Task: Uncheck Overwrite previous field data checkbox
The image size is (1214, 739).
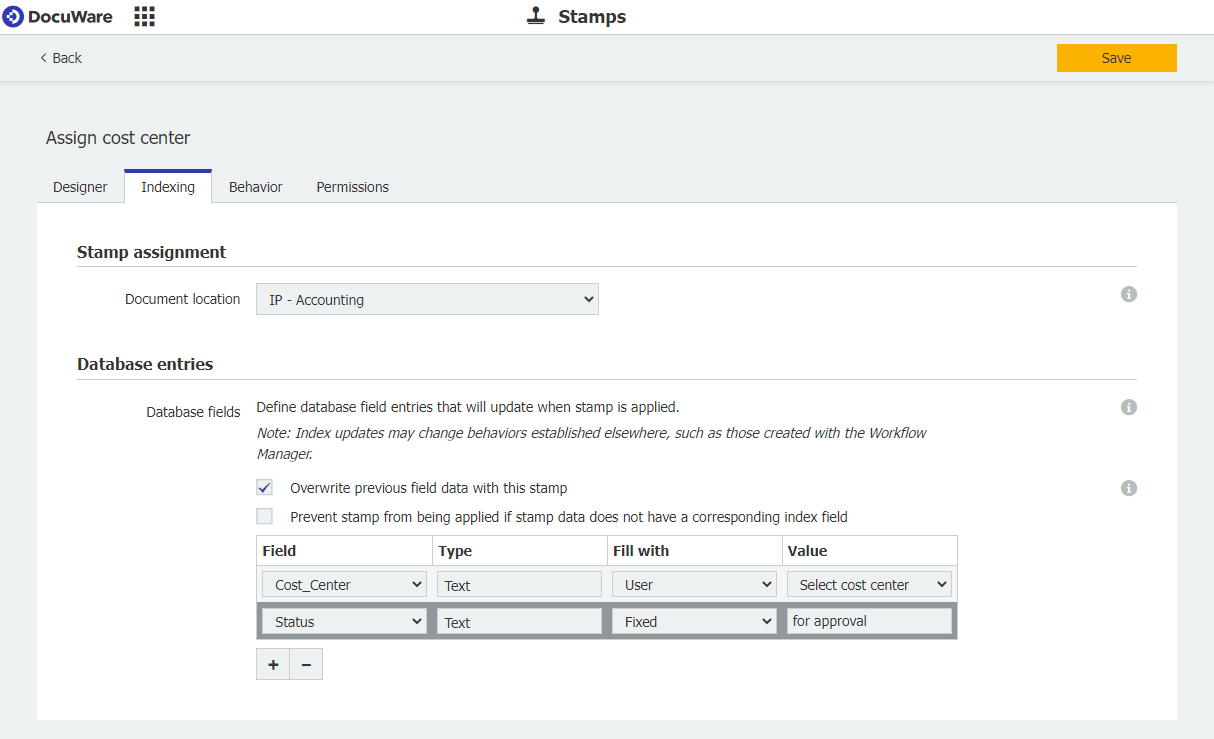Action: (x=265, y=488)
